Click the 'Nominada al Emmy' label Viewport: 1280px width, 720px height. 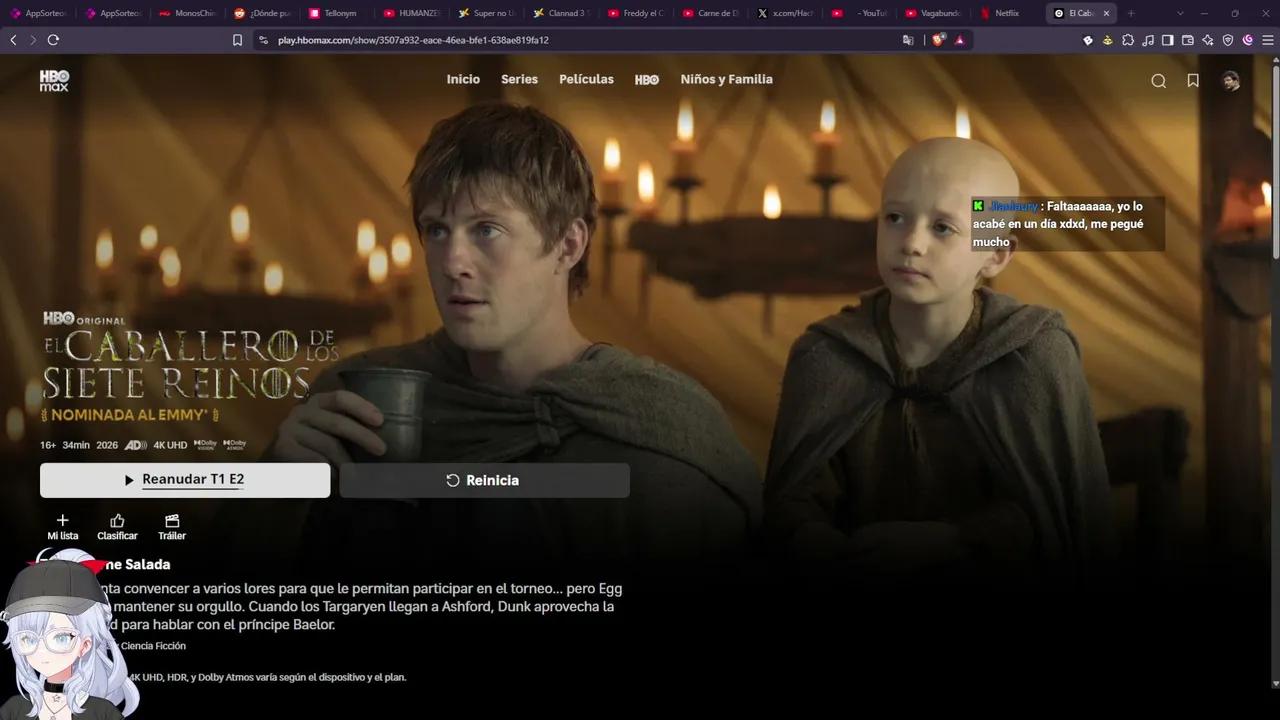tap(129, 414)
